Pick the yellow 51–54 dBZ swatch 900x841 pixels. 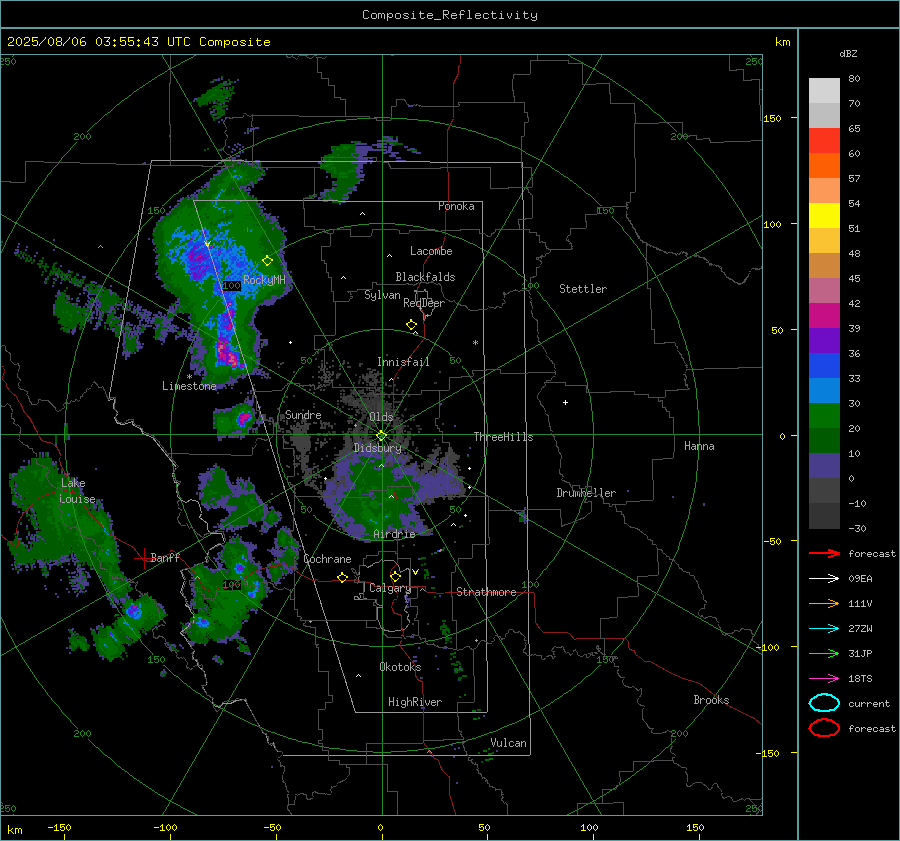pyautogui.click(x=824, y=215)
